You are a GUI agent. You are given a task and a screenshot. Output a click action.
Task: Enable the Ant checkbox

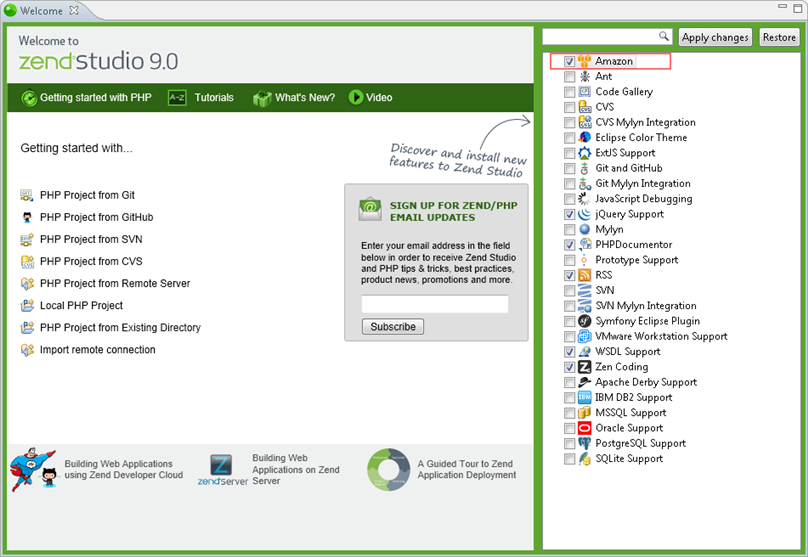coord(569,77)
